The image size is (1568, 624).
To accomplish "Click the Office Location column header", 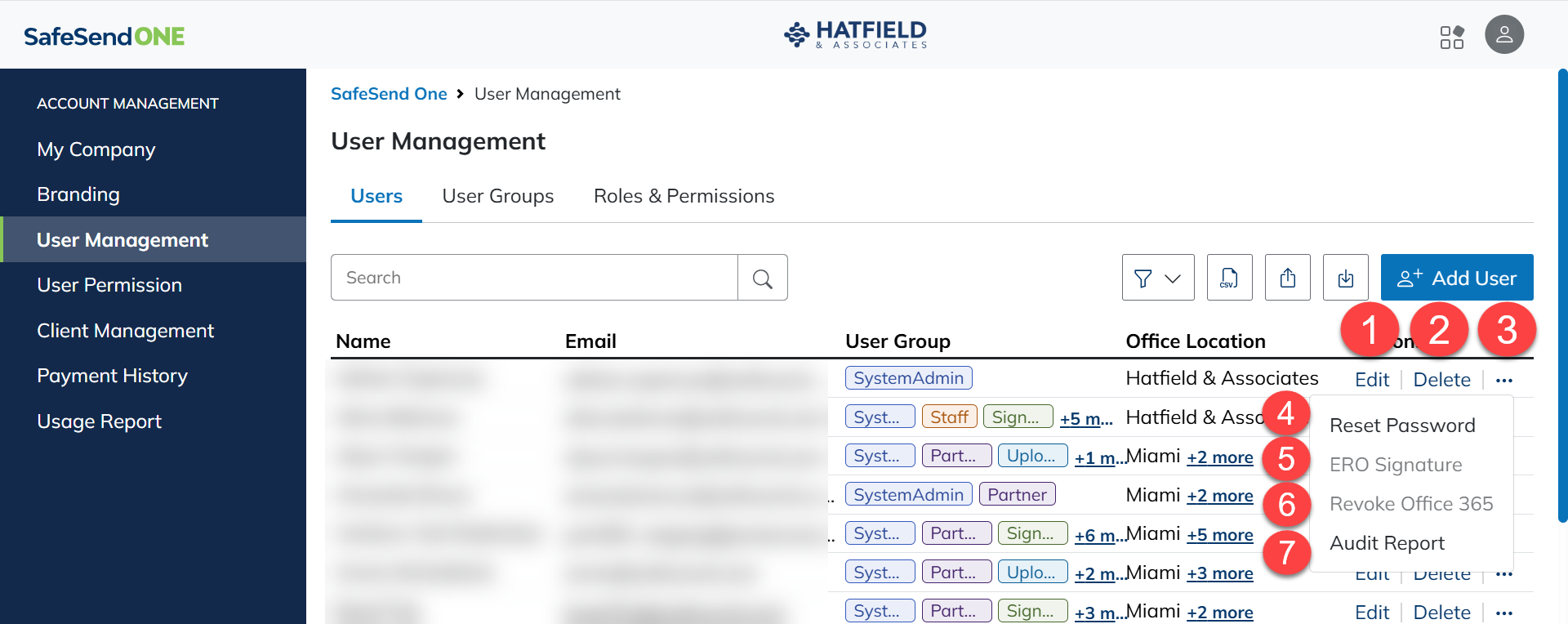I will (1196, 341).
